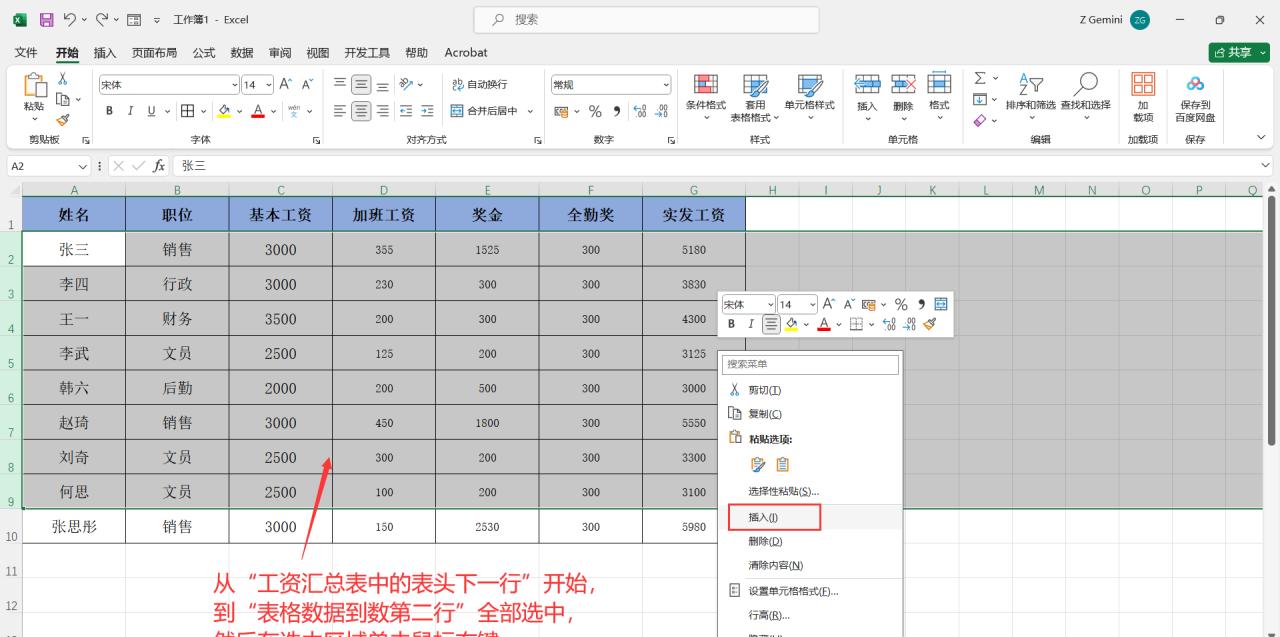Click mini toolbar decrease decimal icon
1280x637 pixels.
click(909, 324)
